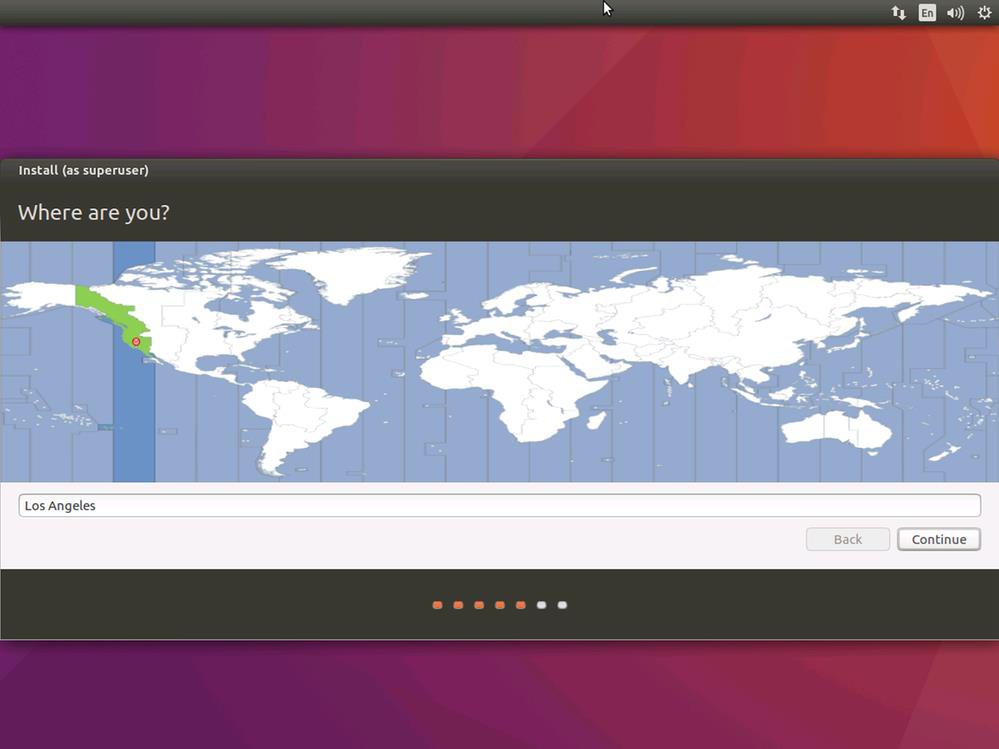Click the "Where are you?" heading
This screenshot has height=749, width=999.
click(x=94, y=212)
